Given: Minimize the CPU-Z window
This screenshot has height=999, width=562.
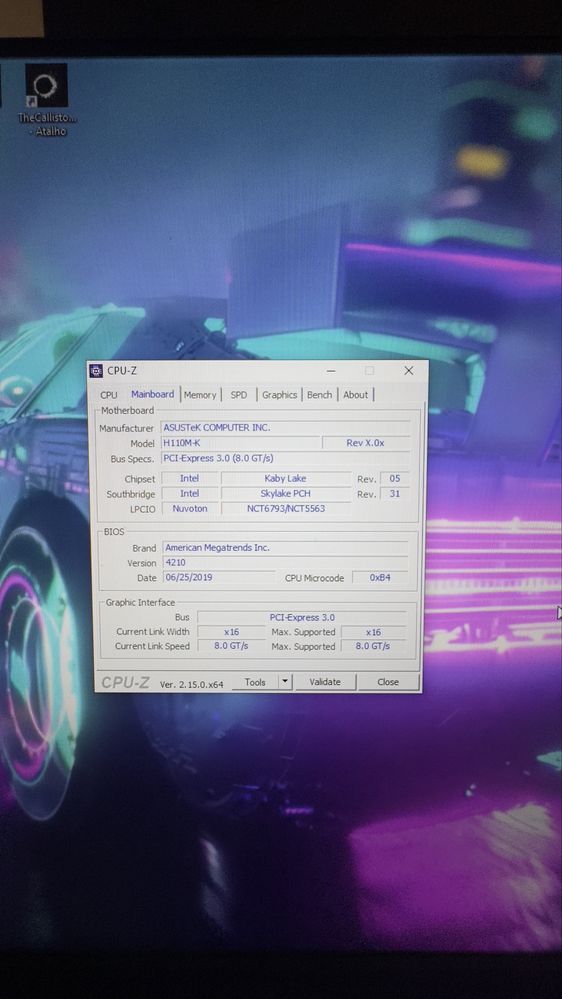Looking at the screenshot, I should pos(331,370).
